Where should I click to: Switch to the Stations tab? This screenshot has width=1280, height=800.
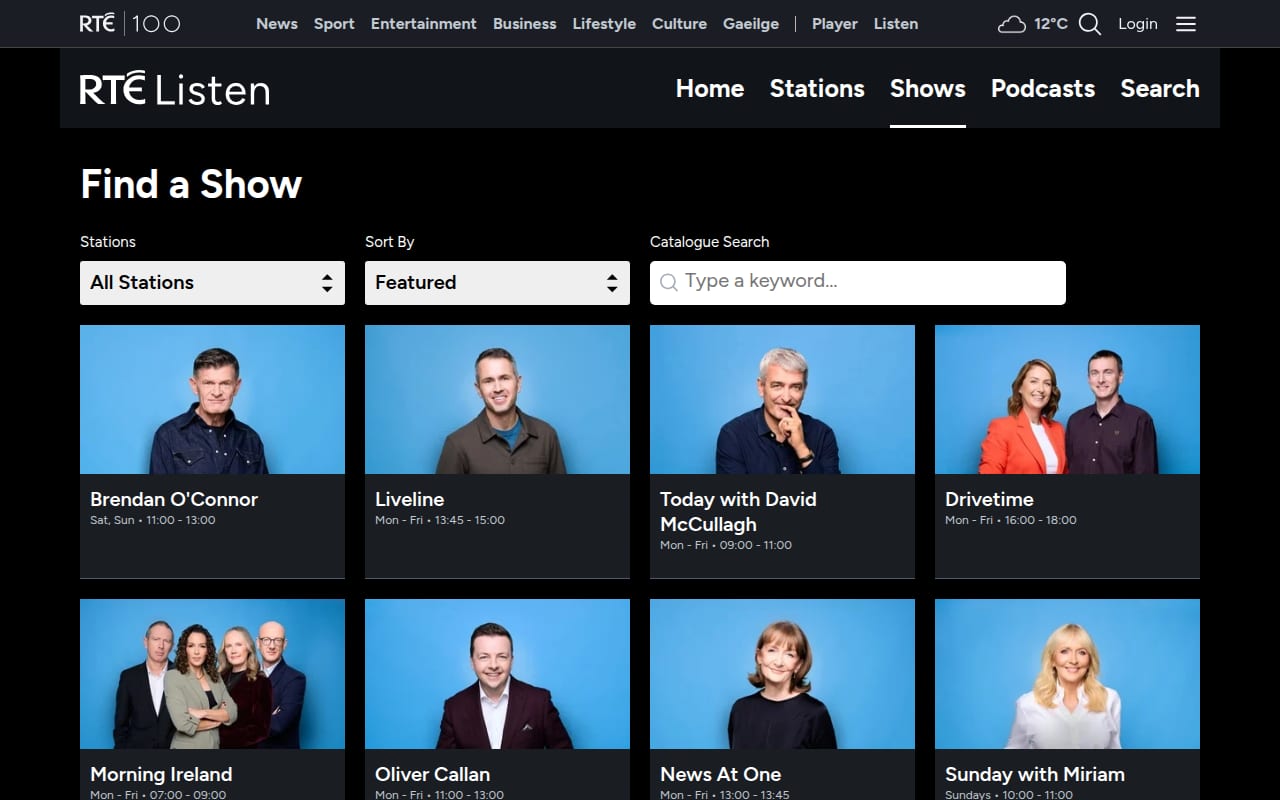(817, 88)
